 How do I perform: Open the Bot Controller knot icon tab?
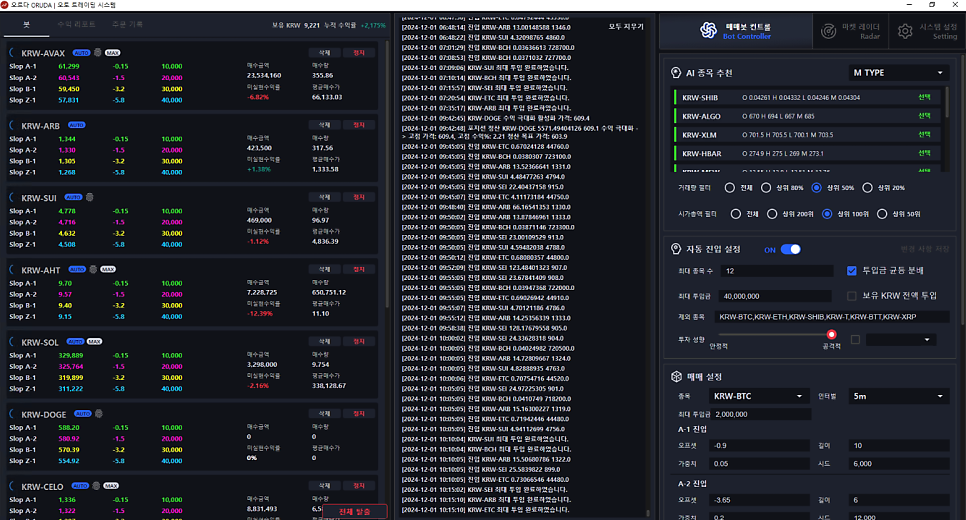click(708, 30)
